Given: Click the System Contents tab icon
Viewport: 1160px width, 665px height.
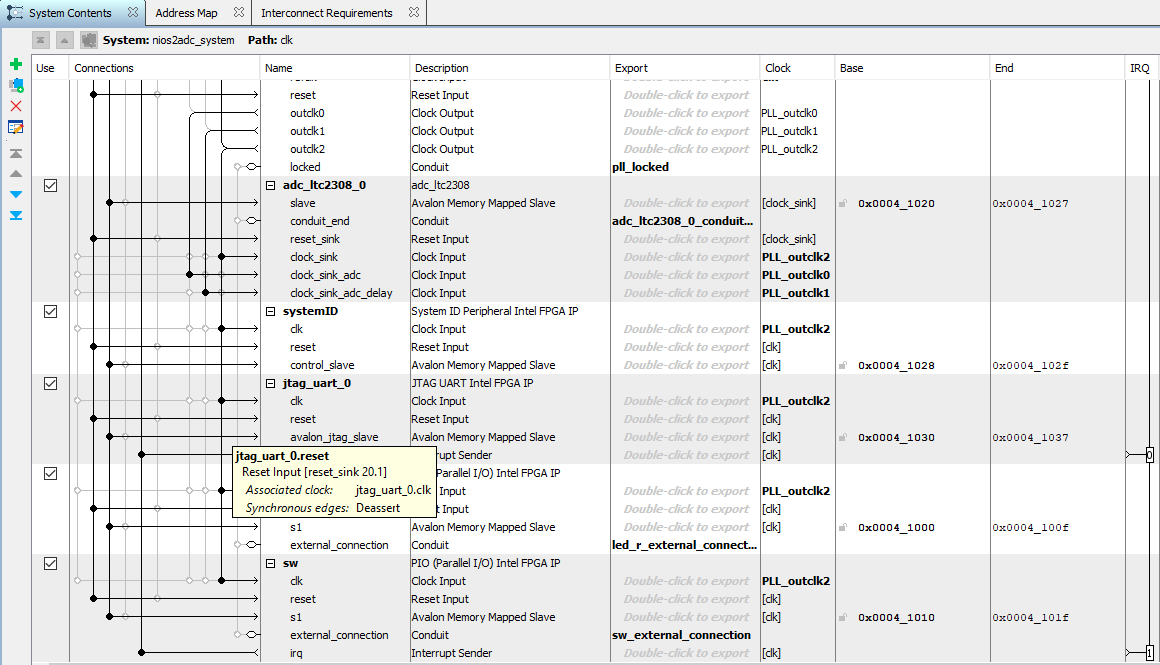Looking at the screenshot, I should click(15, 13).
